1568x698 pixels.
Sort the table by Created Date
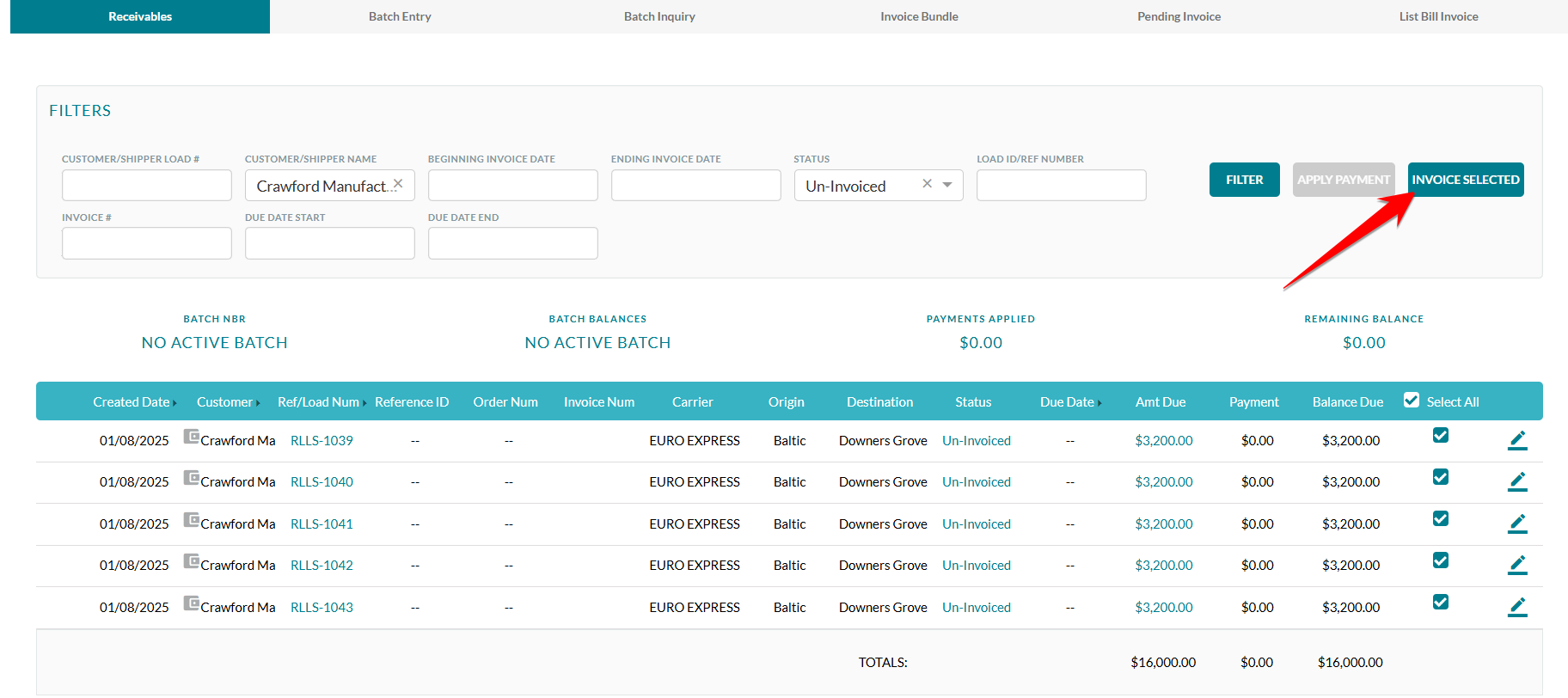132,402
